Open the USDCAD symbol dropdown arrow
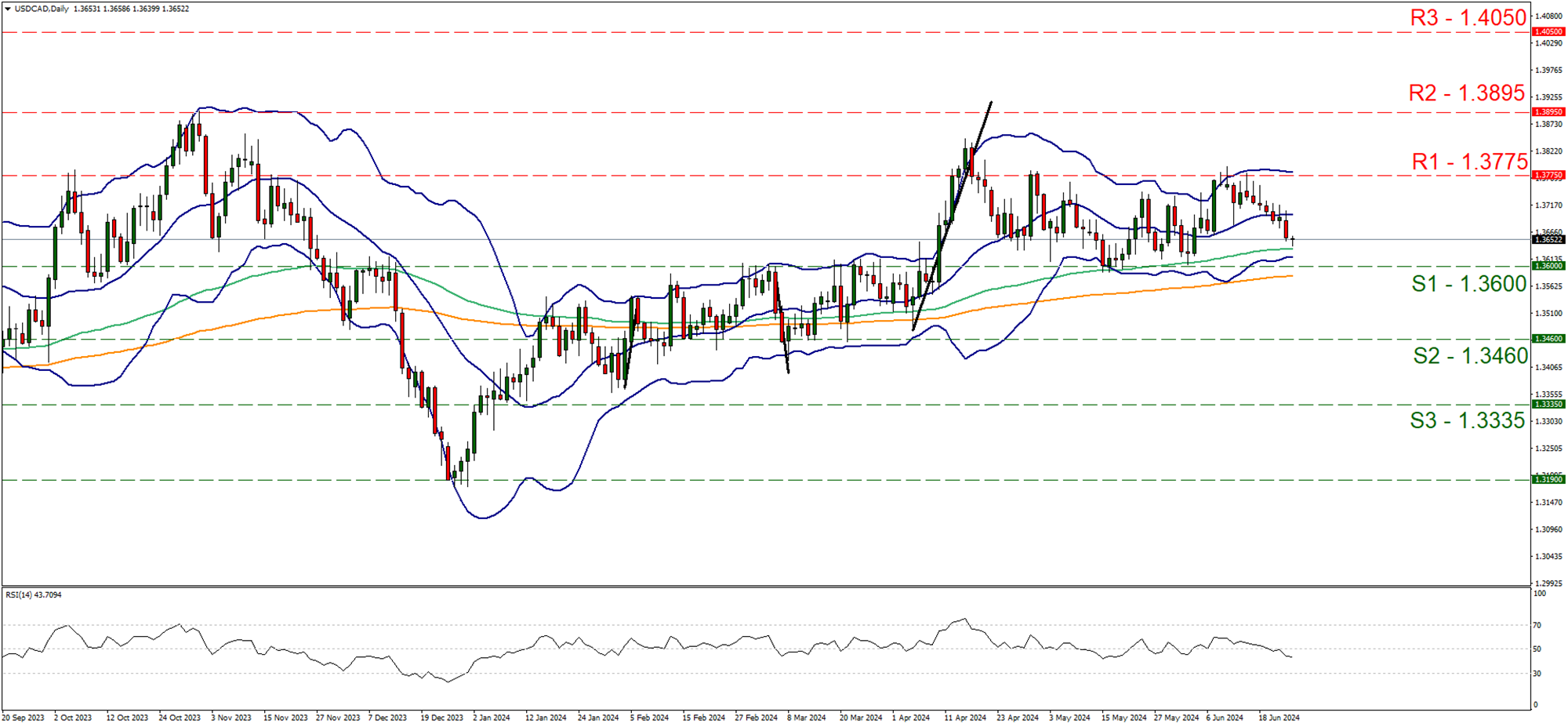Image resolution: width=1568 pixels, height=727 pixels. (8, 8)
